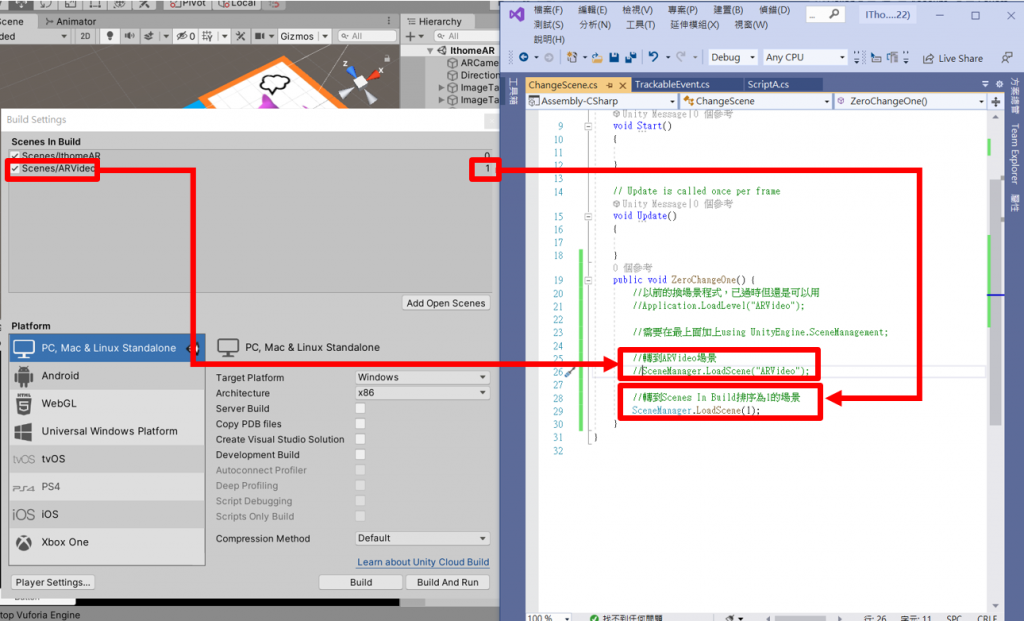Screen dimensions: 1024x621
Task: Open Scene panel three-dot options menu
Action: click(389, 21)
